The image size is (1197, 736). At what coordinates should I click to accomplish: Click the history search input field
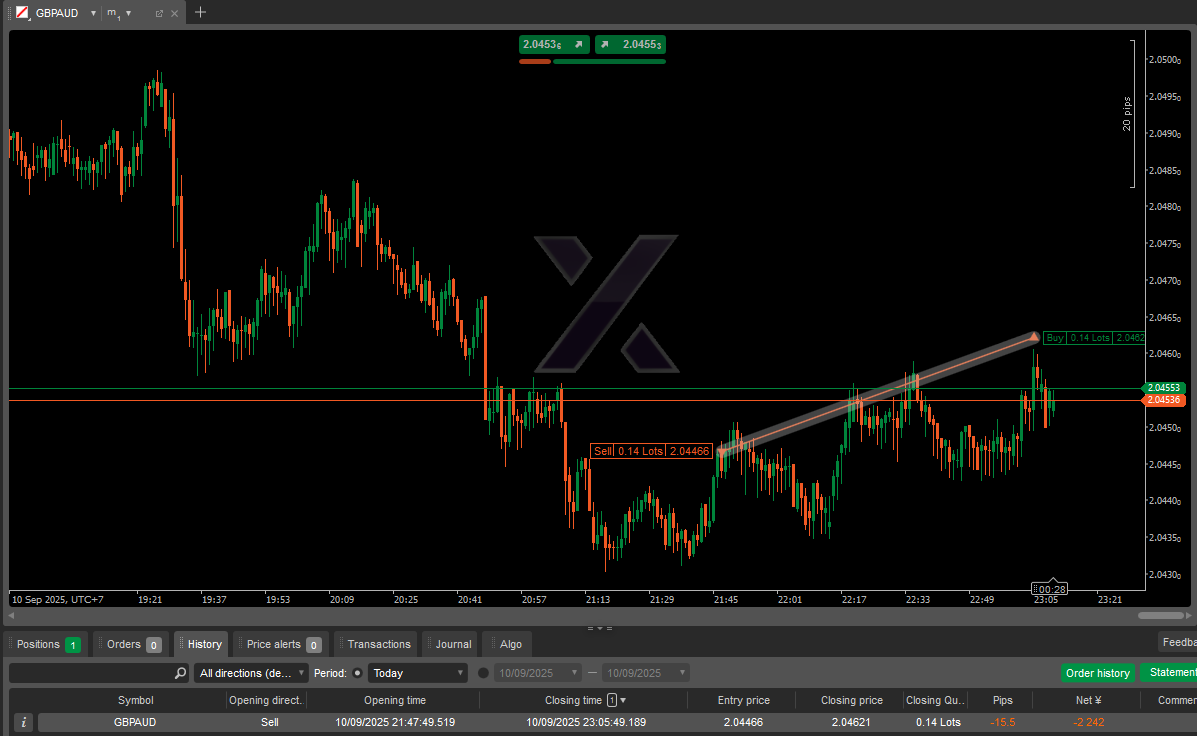(x=90, y=673)
